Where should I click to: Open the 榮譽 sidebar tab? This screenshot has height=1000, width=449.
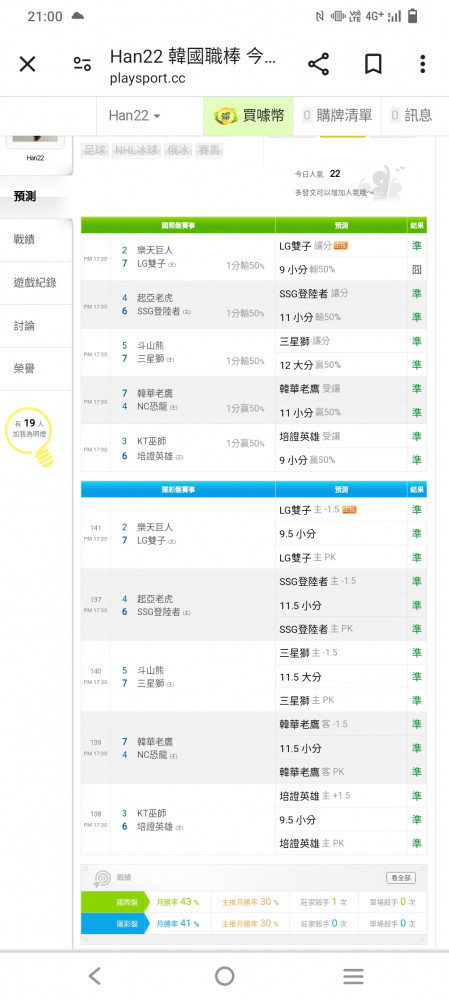click(x=26, y=369)
